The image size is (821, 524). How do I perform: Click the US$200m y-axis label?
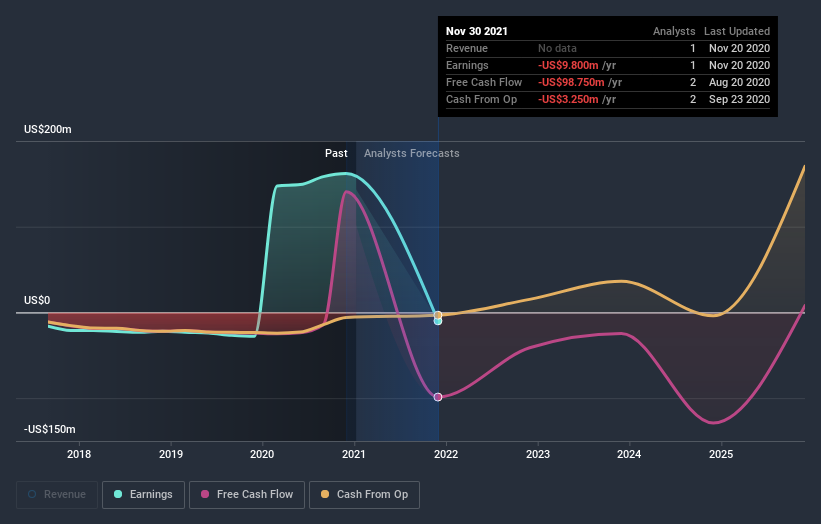[x=48, y=129]
